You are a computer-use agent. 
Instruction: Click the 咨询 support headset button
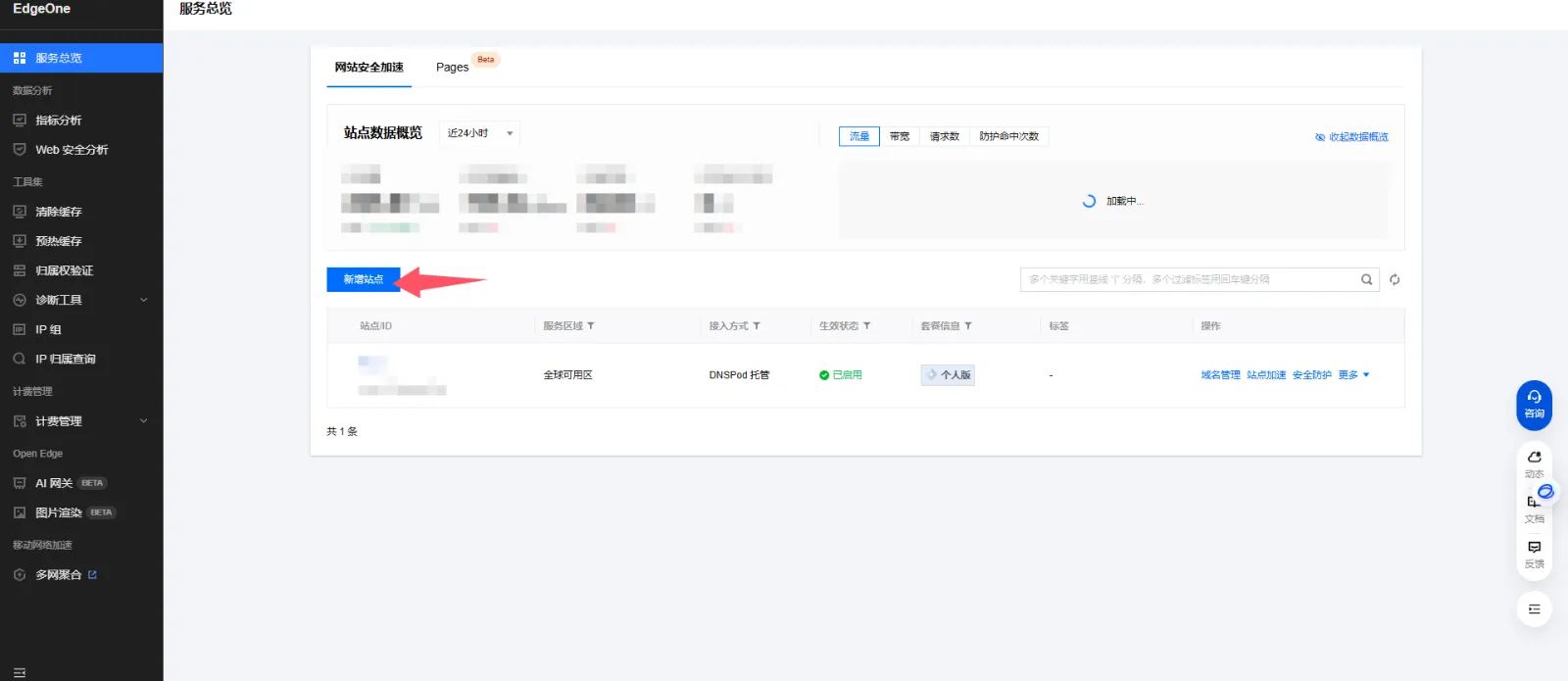pos(1535,405)
